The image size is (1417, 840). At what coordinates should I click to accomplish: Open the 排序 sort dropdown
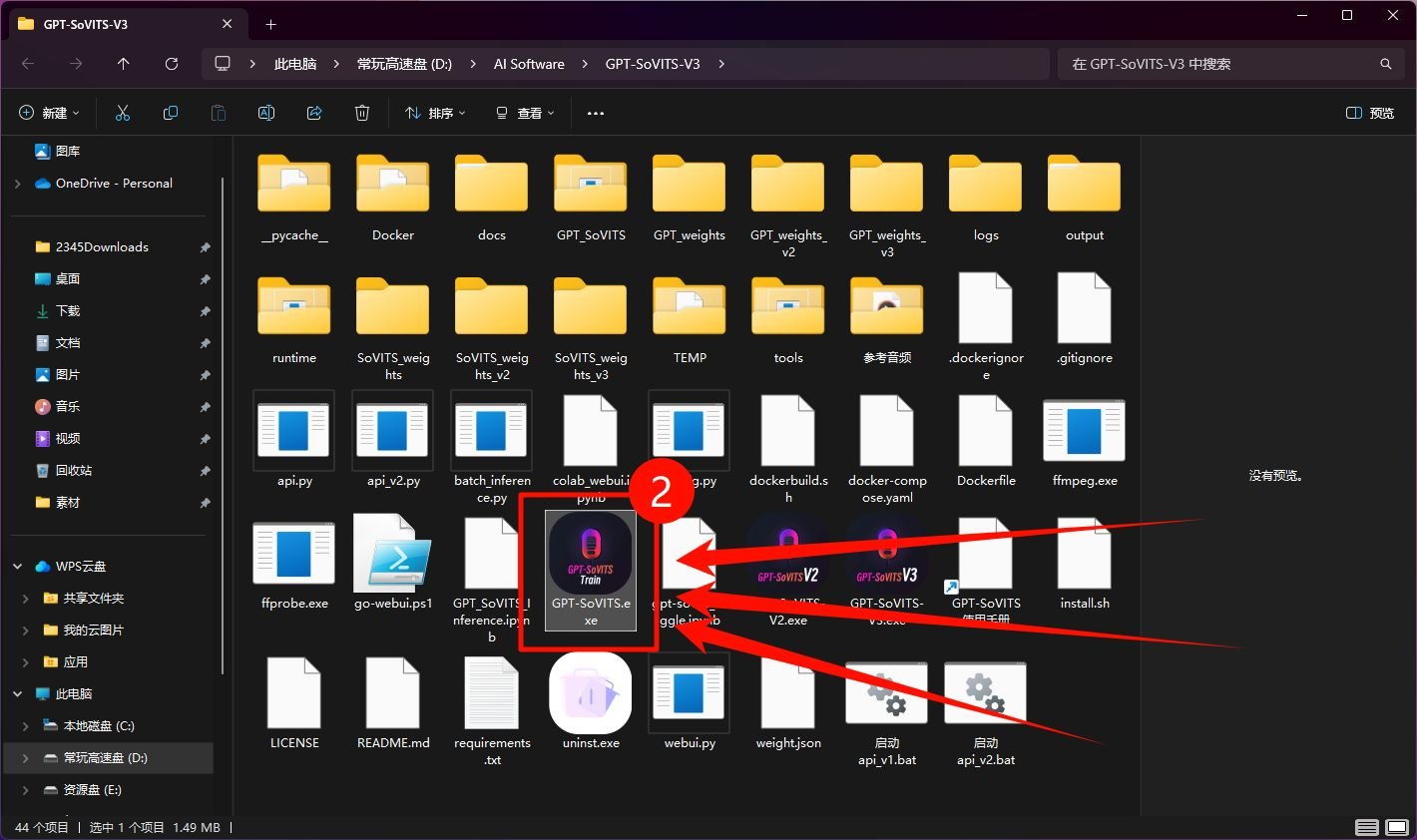(434, 112)
